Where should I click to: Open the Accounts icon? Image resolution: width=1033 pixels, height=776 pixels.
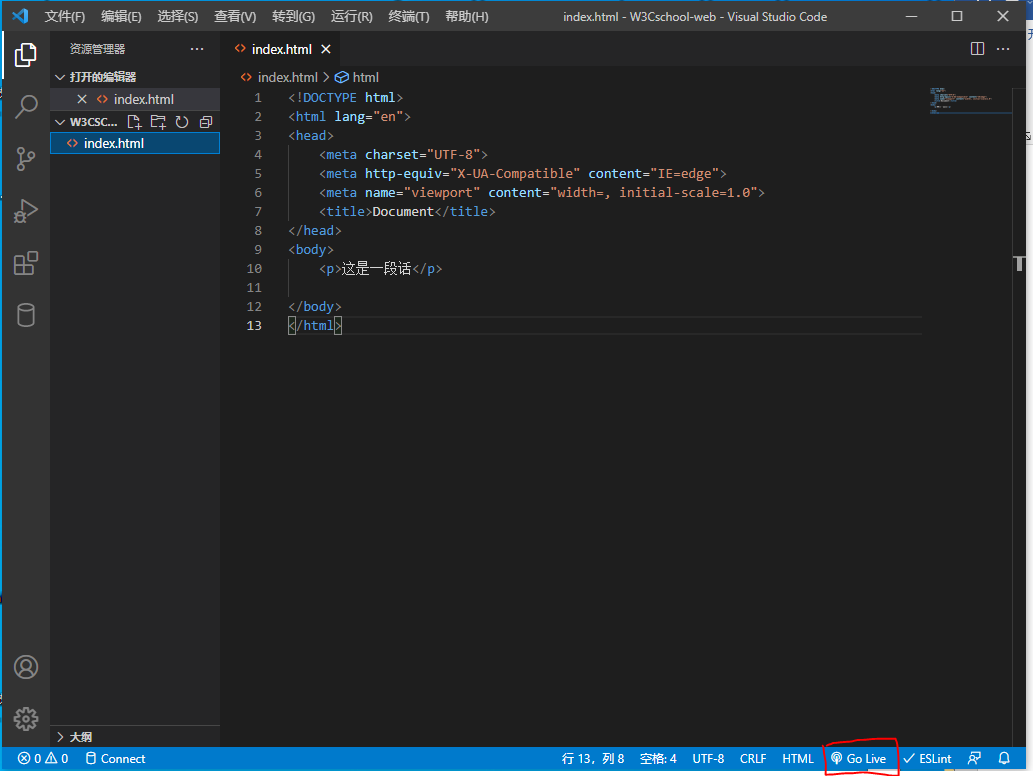pos(26,667)
